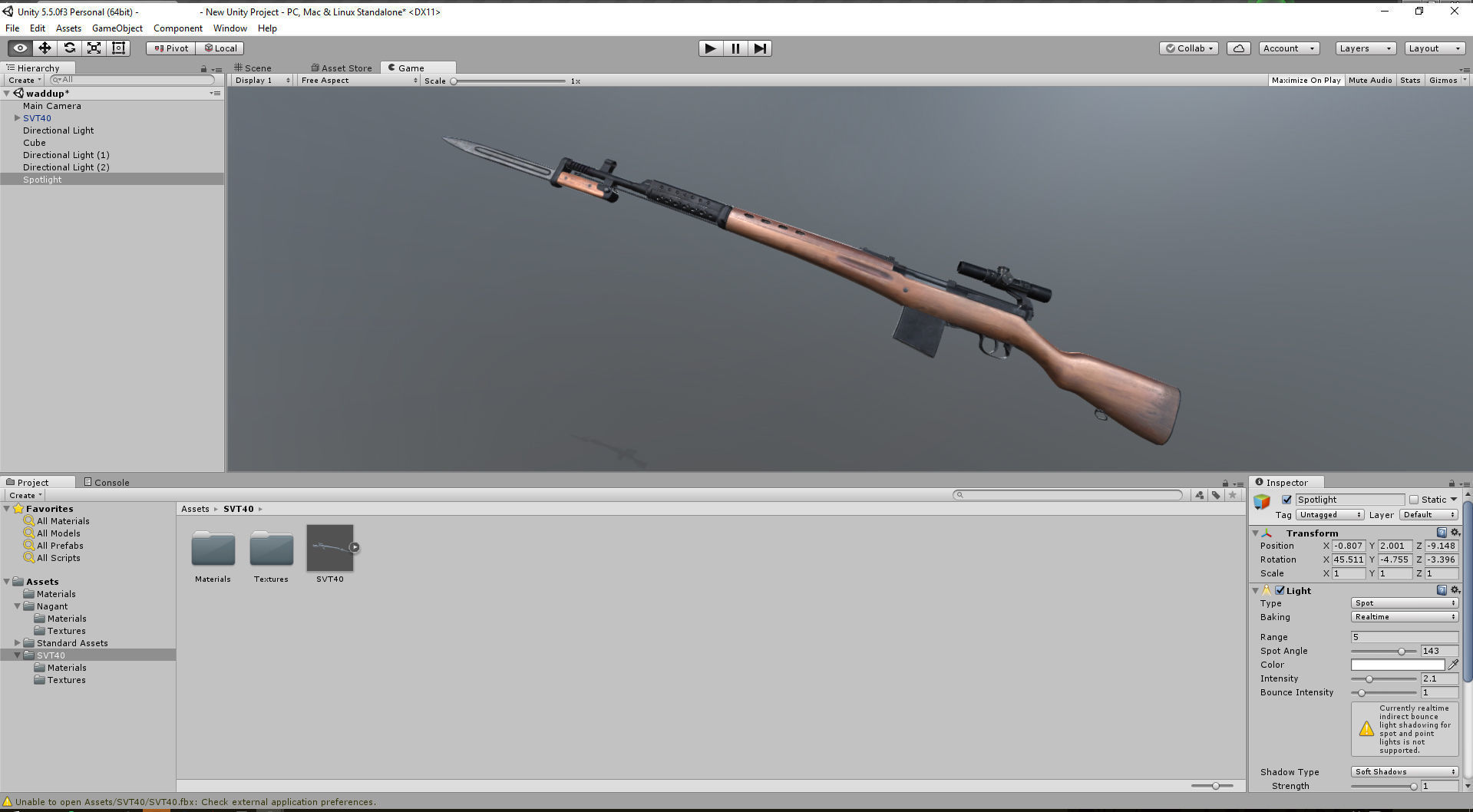Pause the game preview

click(x=735, y=48)
